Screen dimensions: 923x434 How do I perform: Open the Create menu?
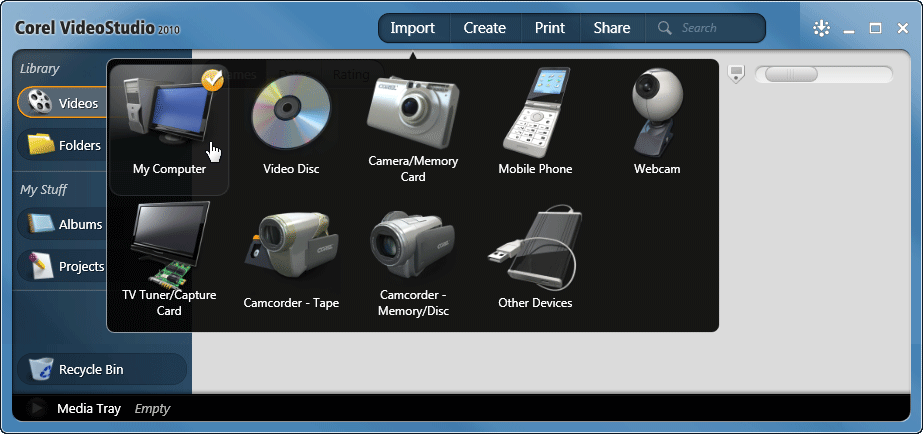tap(484, 28)
